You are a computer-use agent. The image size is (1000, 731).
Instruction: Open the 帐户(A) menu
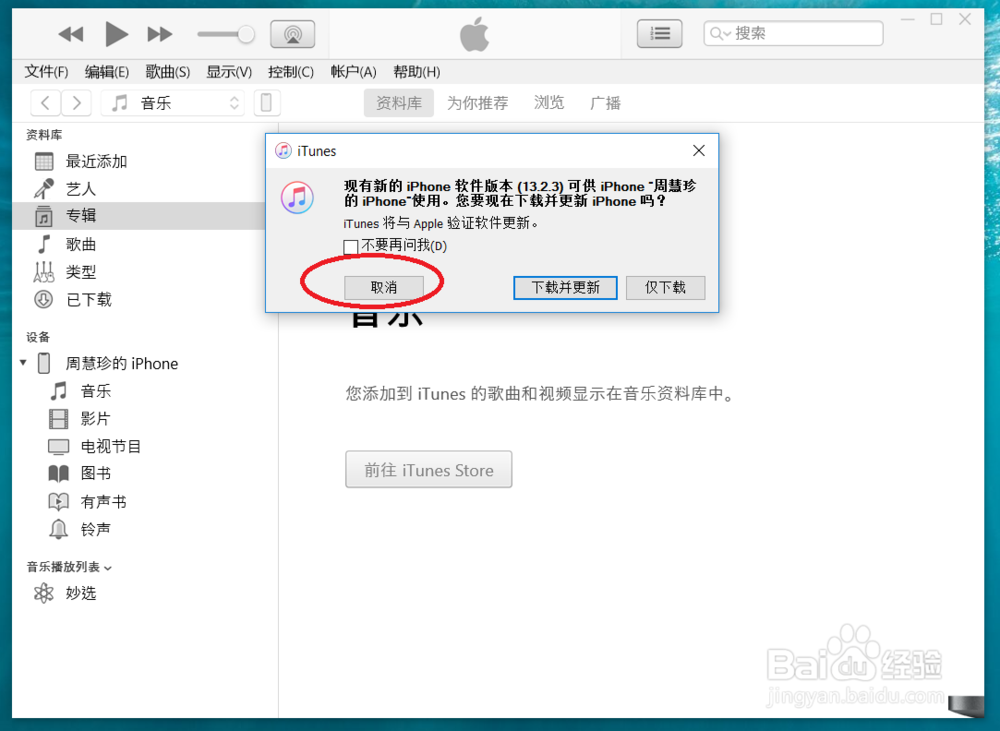tap(353, 72)
